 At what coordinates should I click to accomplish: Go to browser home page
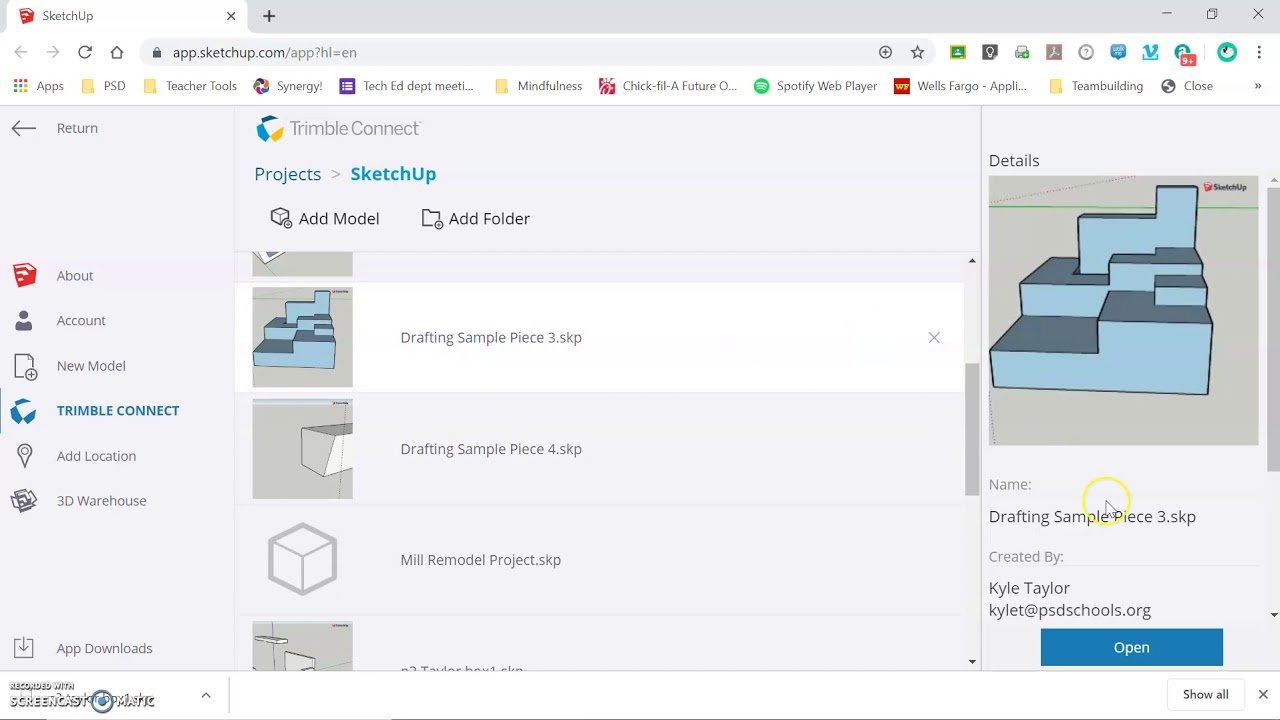point(117,52)
